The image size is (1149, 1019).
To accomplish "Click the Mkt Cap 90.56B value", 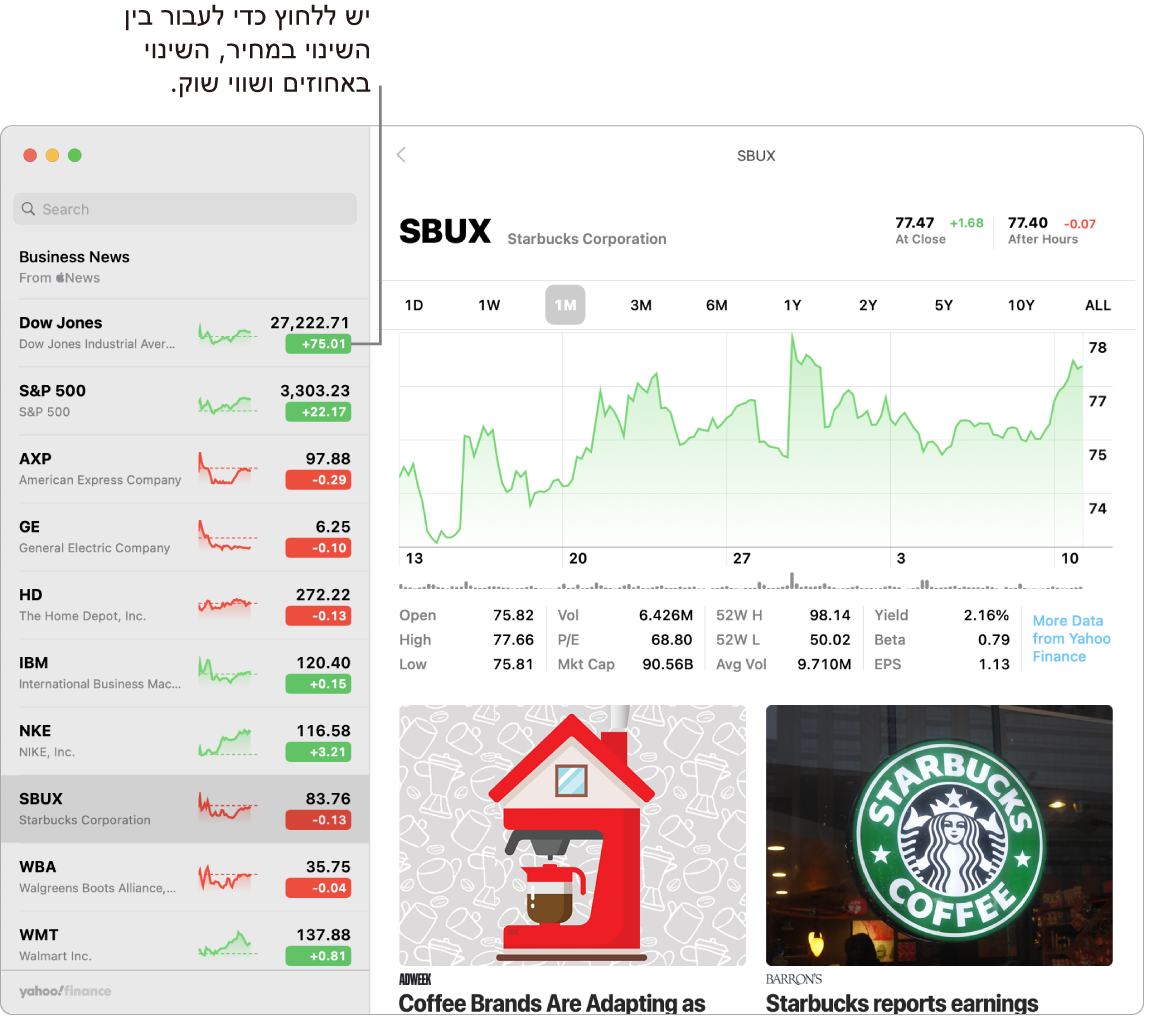I will [668, 664].
